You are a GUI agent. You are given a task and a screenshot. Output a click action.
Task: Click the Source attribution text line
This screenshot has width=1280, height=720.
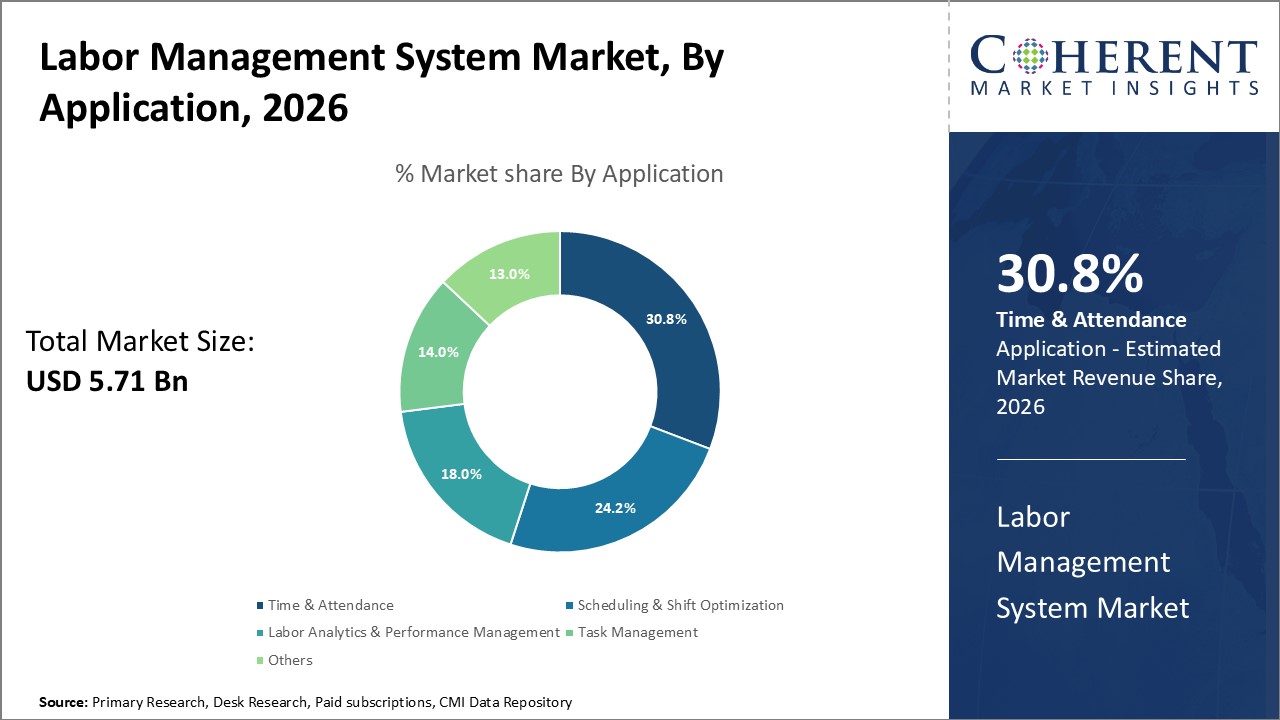303,702
